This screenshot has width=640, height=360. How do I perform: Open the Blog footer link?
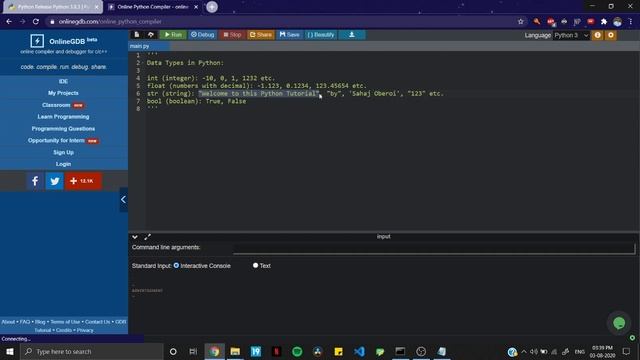40,322
